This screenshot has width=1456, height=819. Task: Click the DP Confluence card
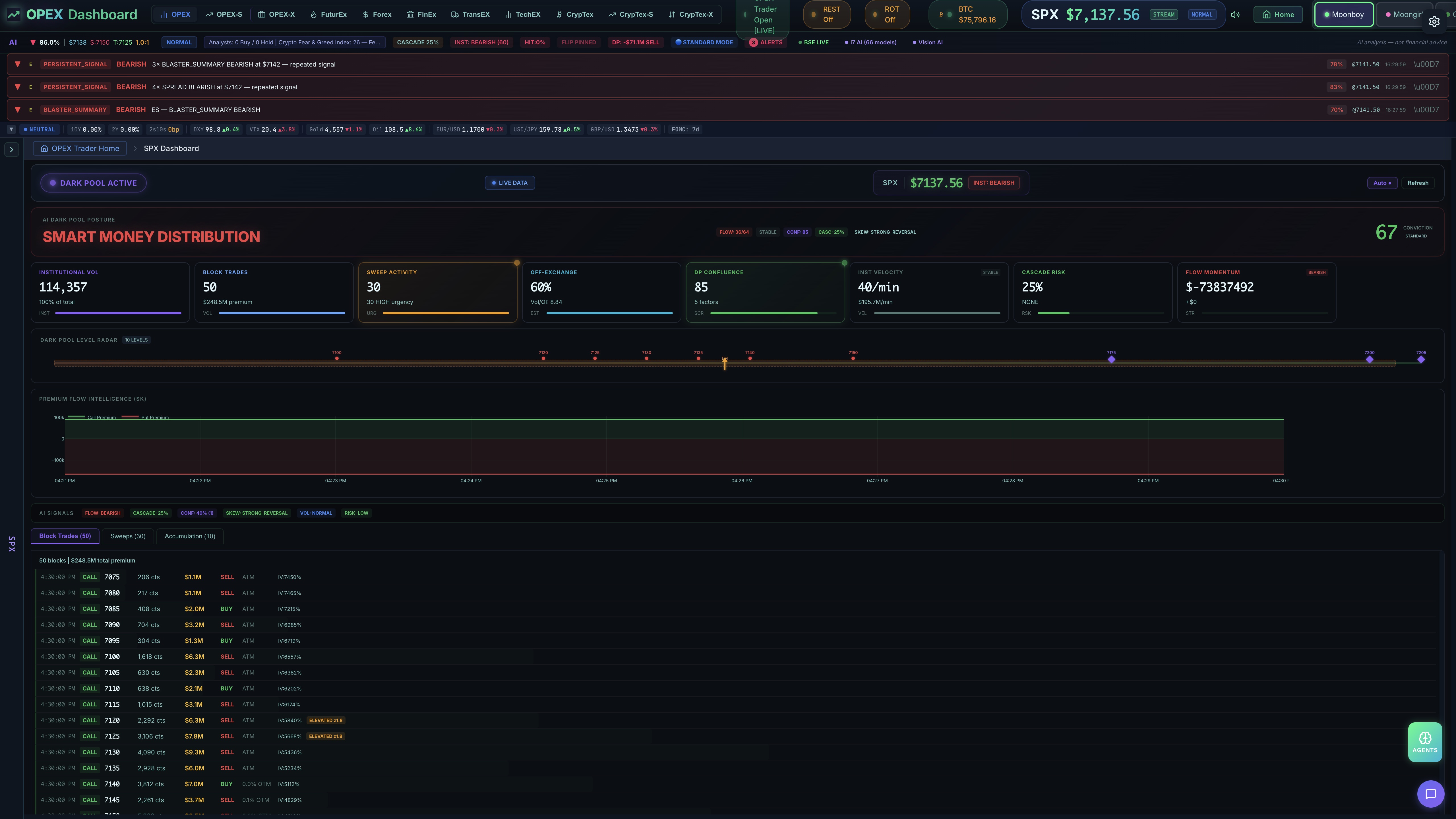click(x=765, y=292)
